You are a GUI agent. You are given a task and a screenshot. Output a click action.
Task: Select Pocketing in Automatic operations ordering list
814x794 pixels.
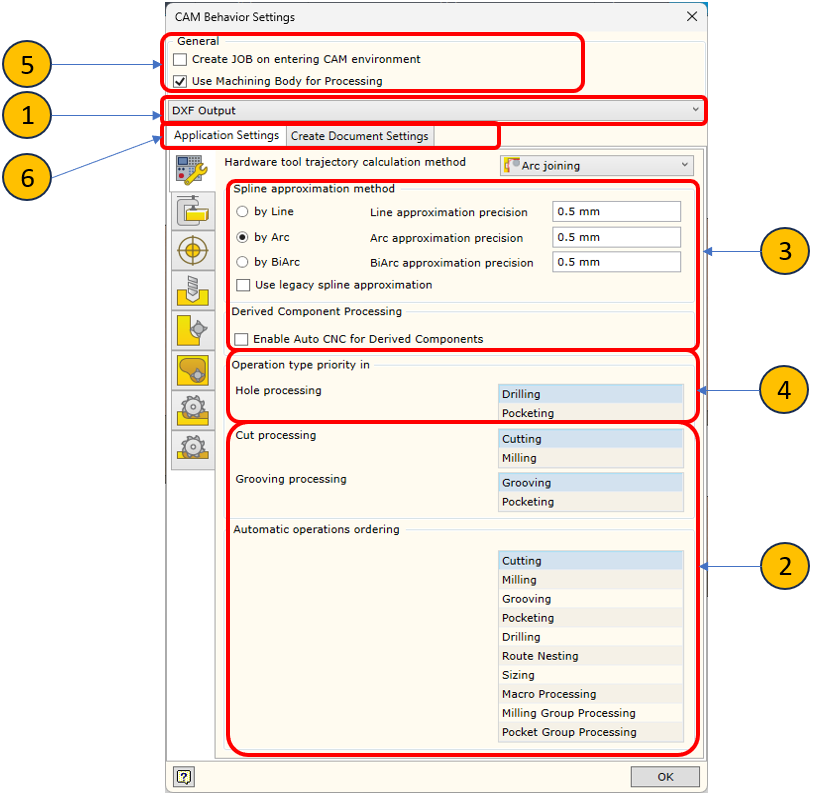pos(590,618)
